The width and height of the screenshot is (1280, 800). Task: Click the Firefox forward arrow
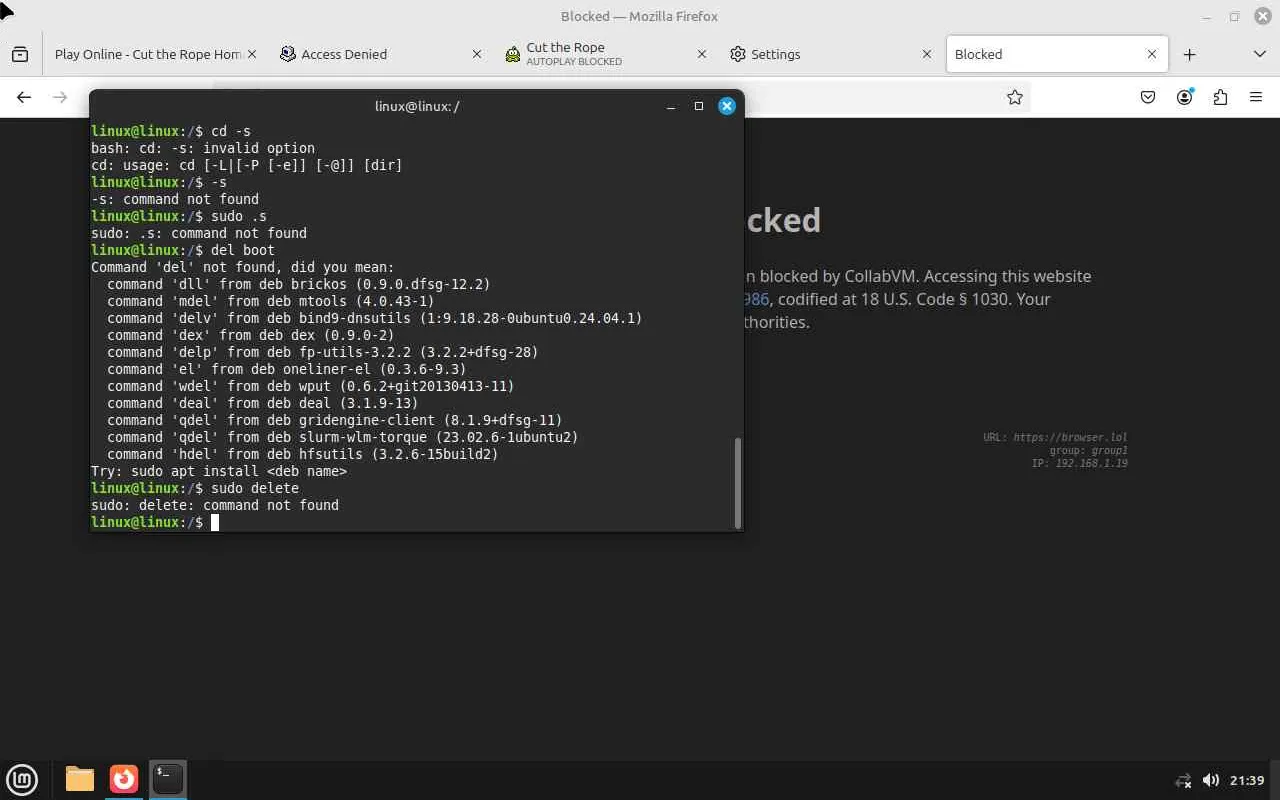coord(60,97)
